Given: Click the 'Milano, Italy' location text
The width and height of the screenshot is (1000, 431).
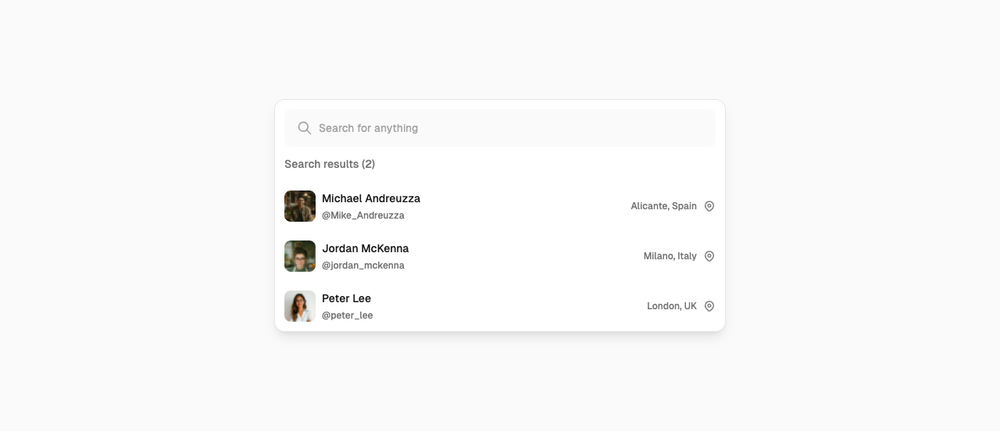Looking at the screenshot, I should (x=670, y=256).
